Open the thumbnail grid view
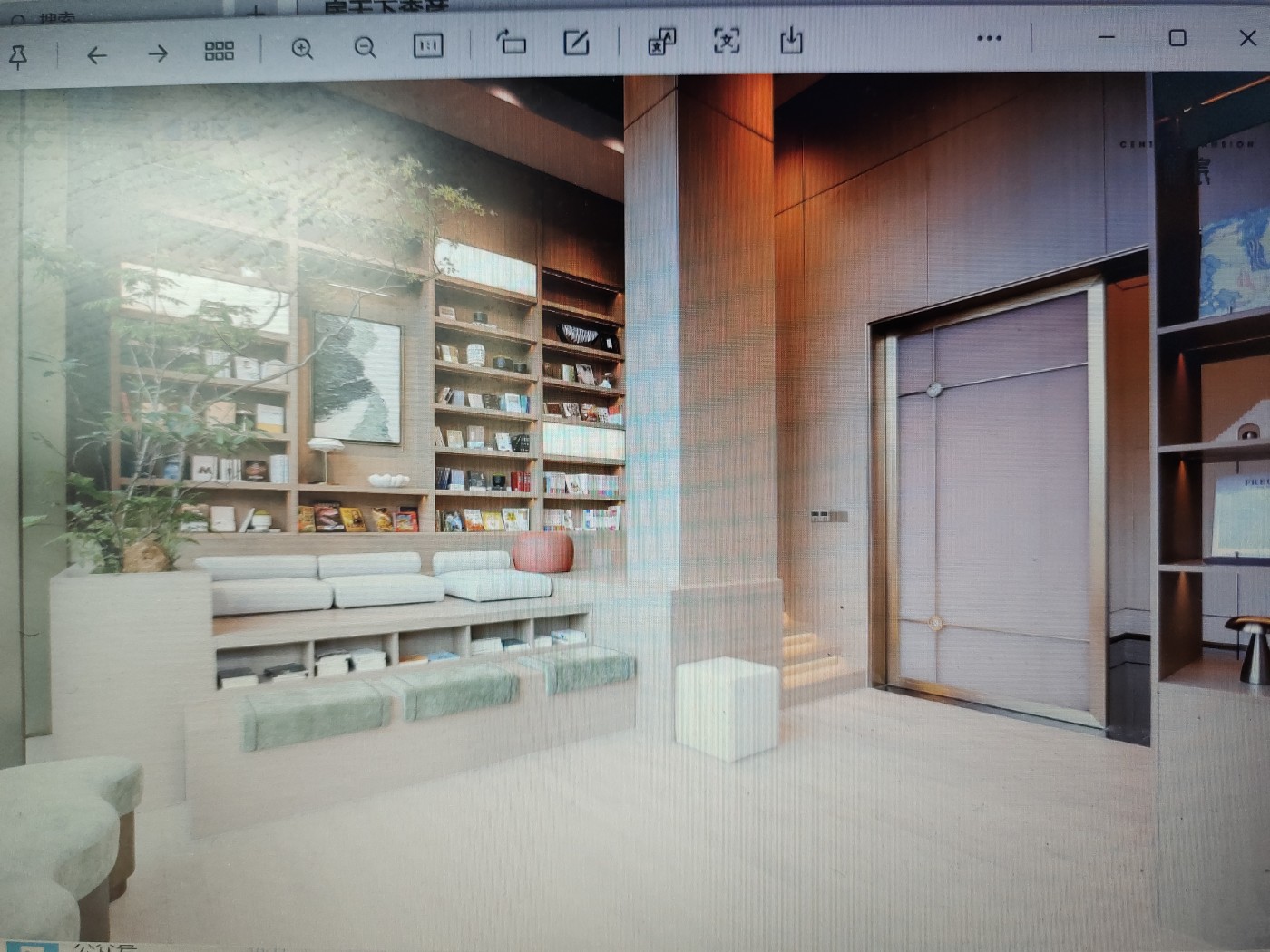 pyautogui.click(x=219, y=51)
